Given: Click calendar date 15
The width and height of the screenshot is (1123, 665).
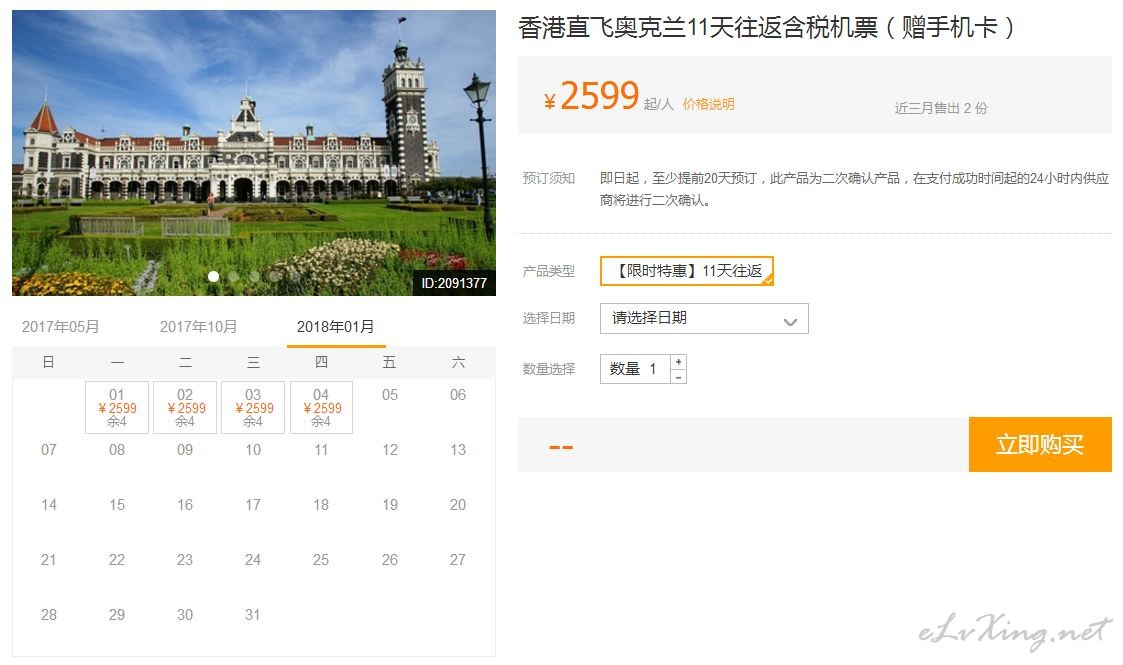Looking at the screenshot, I should pyautogui.click(x=117, y=505).
